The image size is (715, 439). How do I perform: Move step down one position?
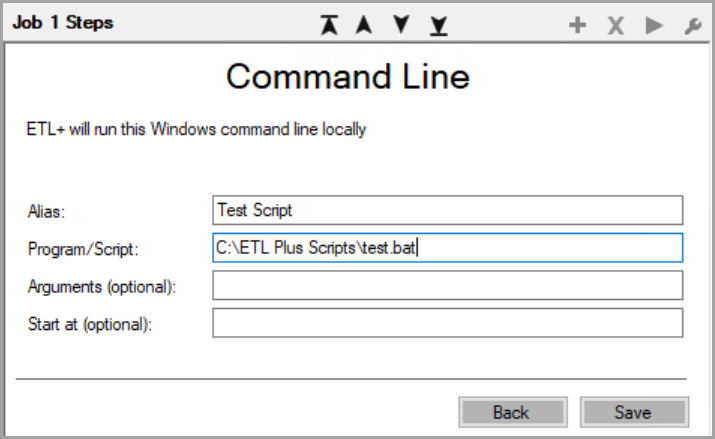pos(401,25)
